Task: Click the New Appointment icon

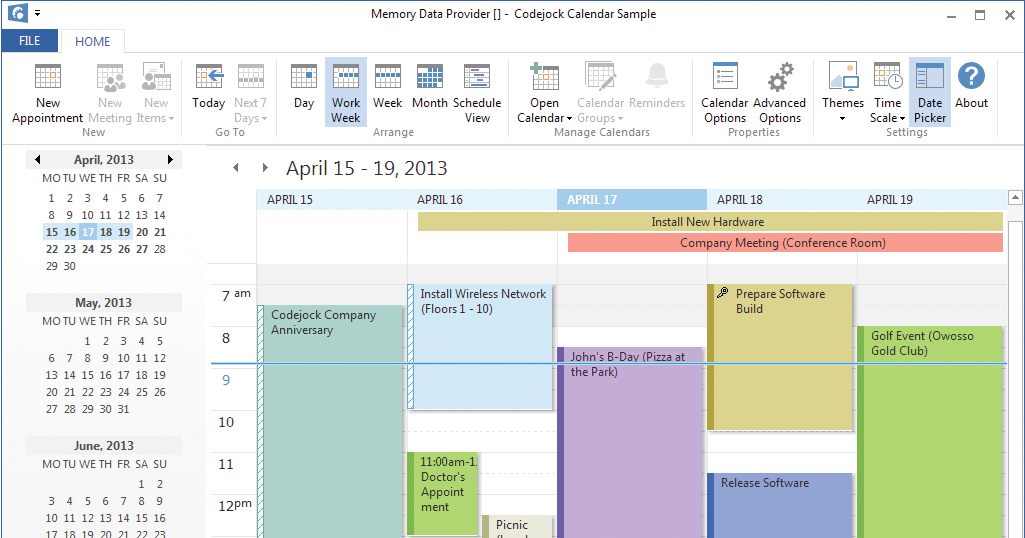Action: click(x=47, y=78)
